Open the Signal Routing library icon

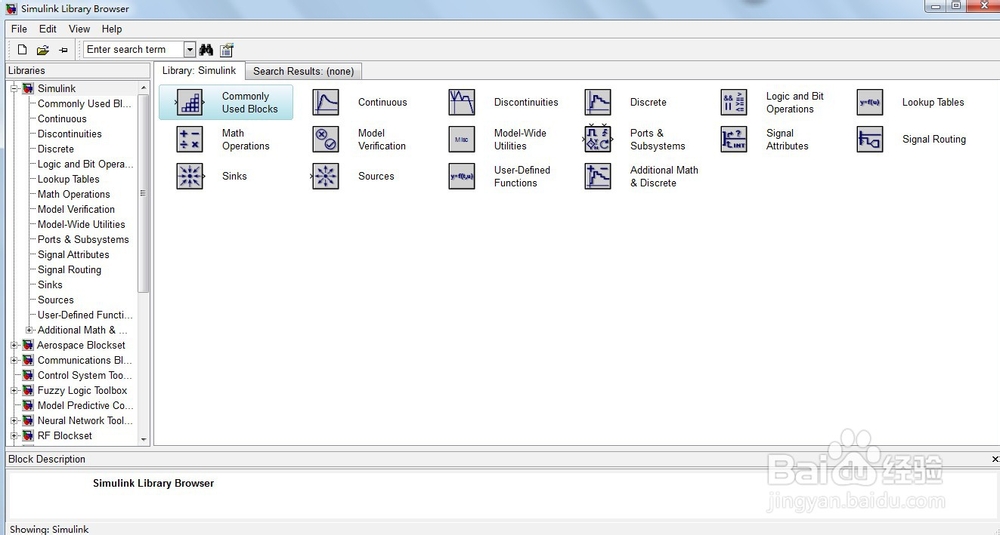(870, 139)
